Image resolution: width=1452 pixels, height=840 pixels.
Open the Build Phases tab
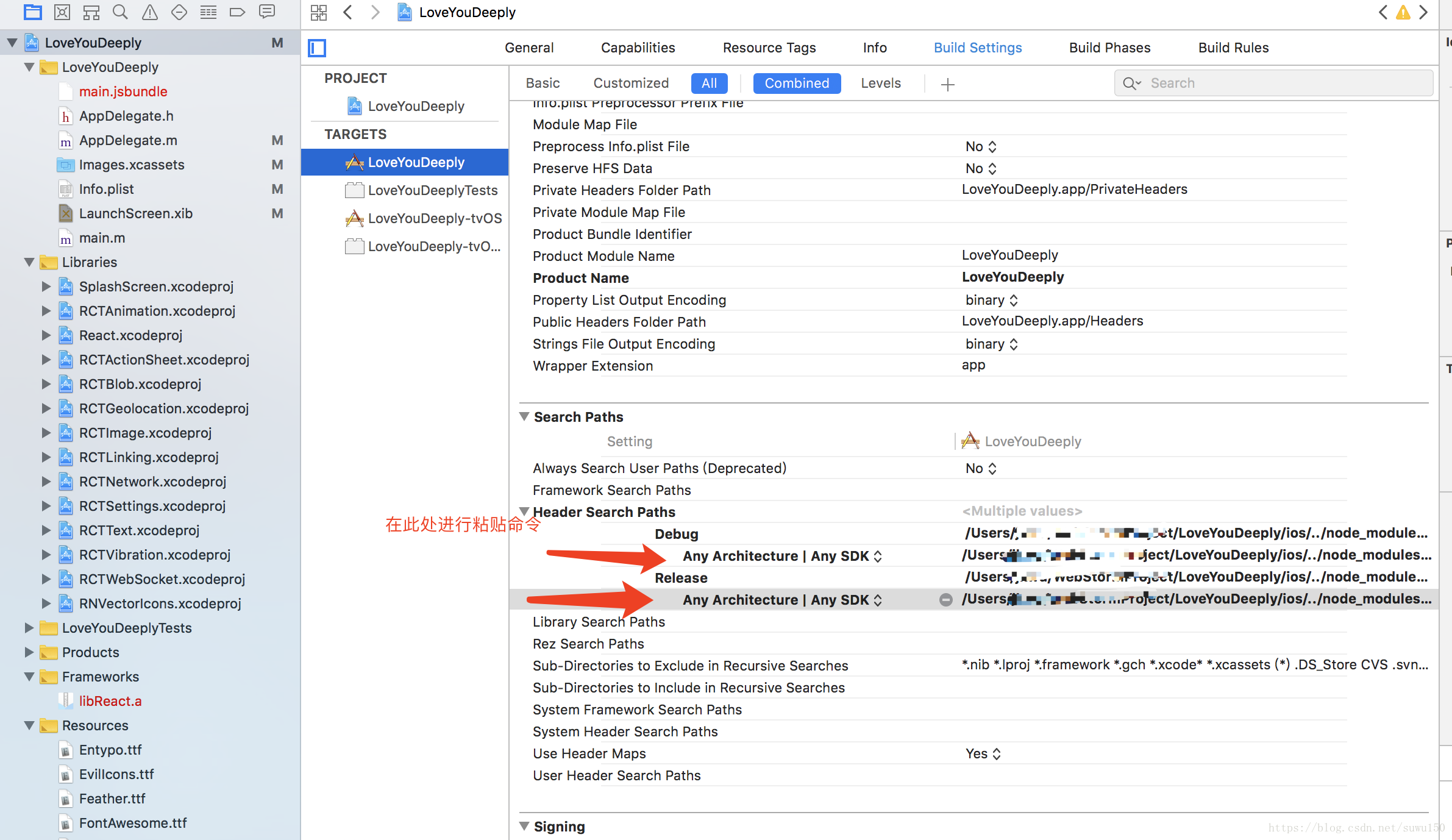1109,48
